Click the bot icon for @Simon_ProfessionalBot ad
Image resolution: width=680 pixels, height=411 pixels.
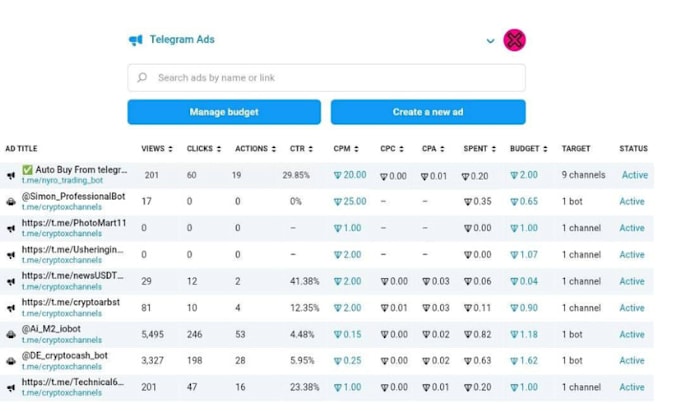[11, 202]
